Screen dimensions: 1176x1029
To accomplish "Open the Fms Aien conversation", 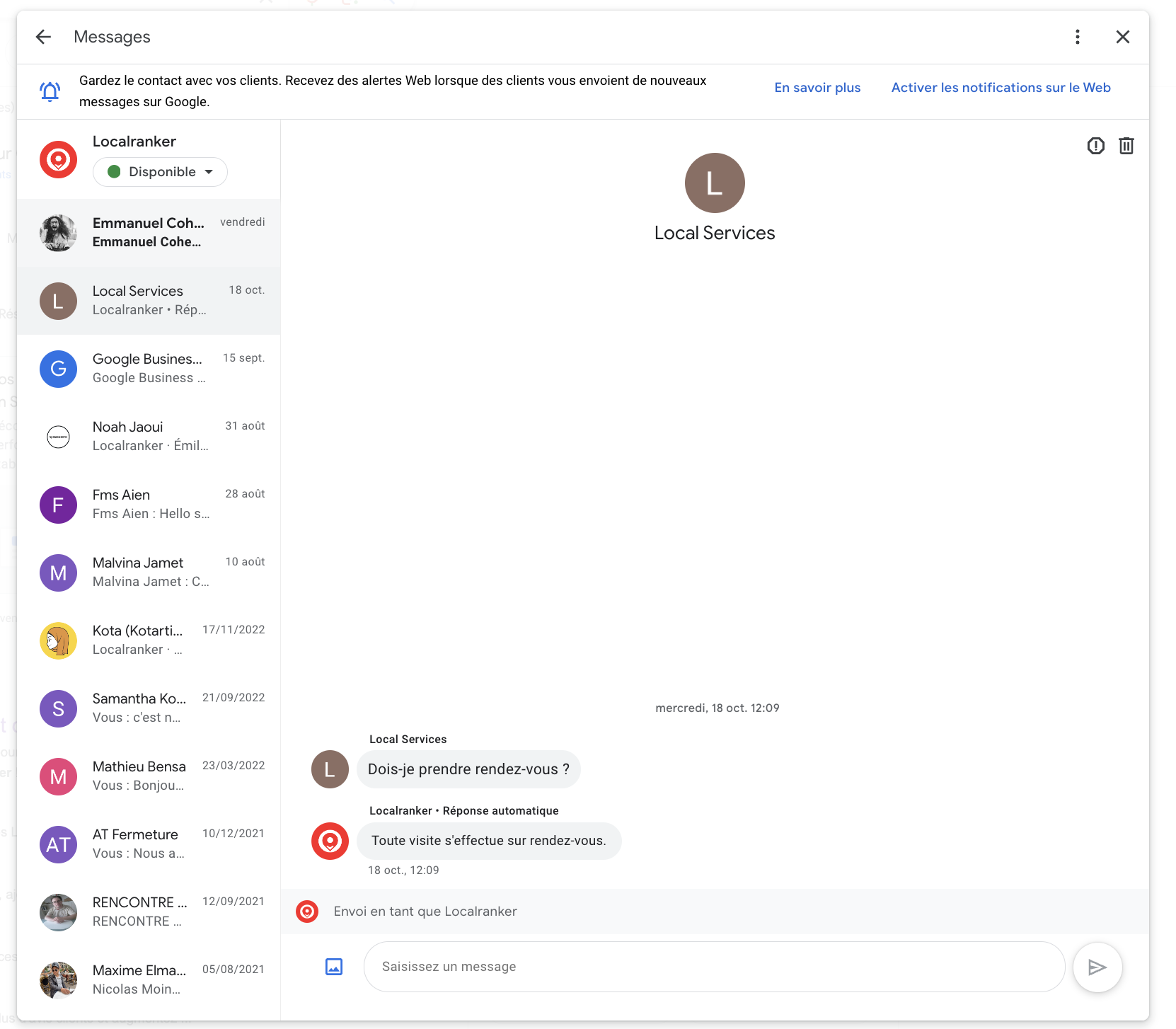I will (149, 505).
